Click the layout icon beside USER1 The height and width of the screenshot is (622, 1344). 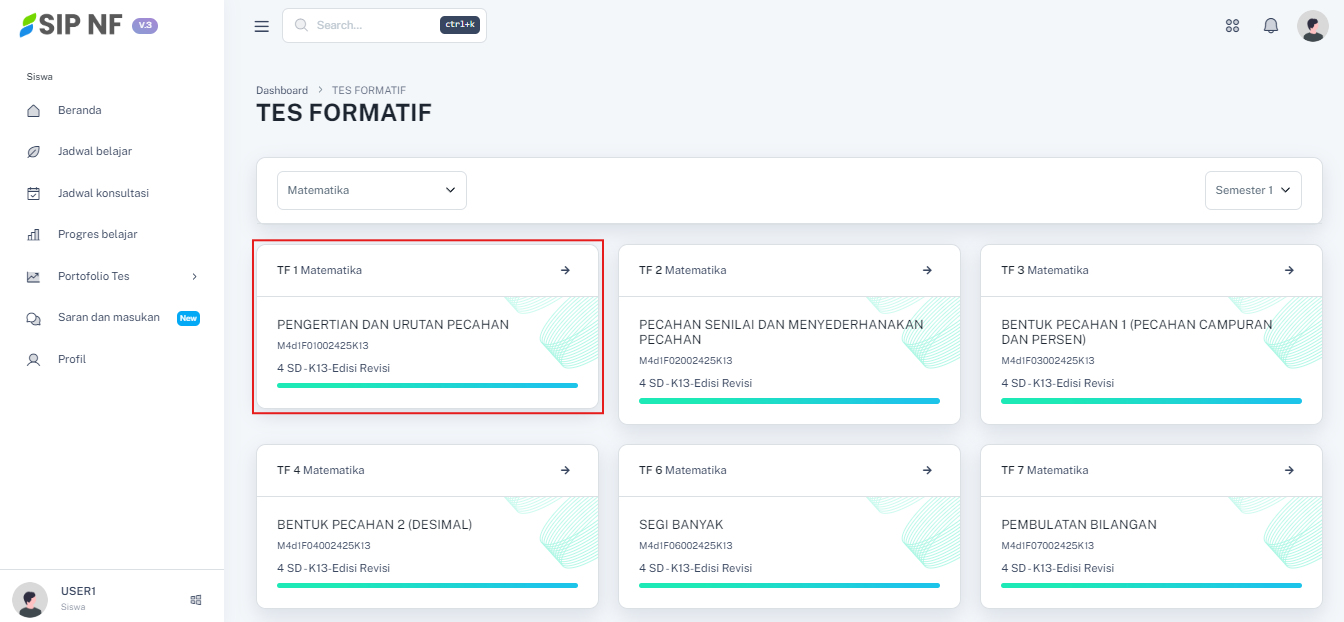click(x=196, y=600)
